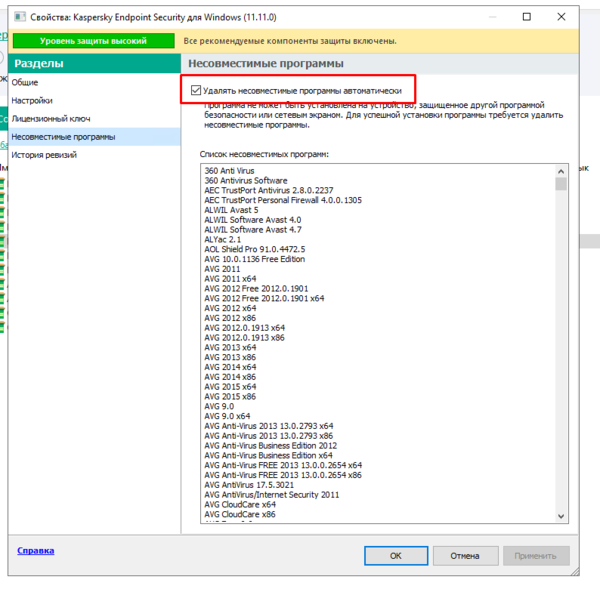The height and width of the screenshot is (589, 600).
Task: Select 'AVG 2012.0.1913 x64' entry
Action: pos(245,328)
